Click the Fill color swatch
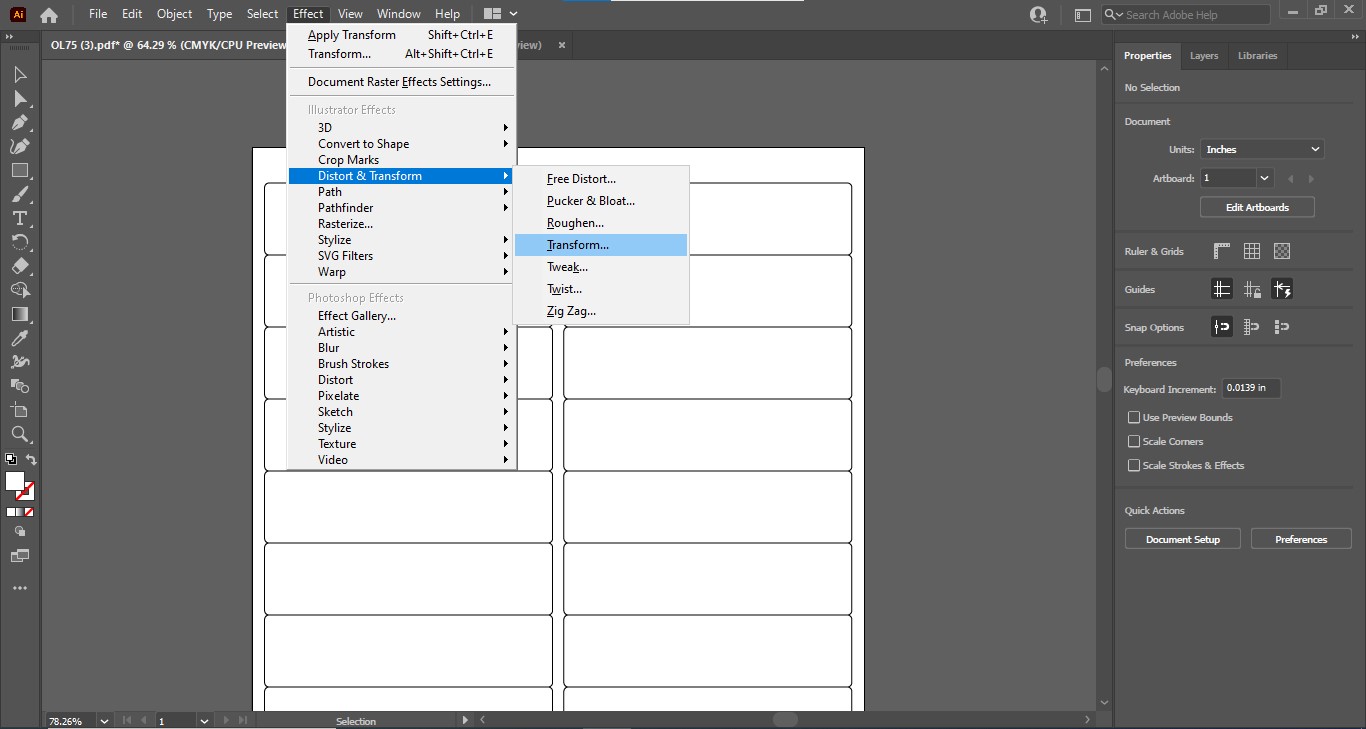 click(14, 481)
